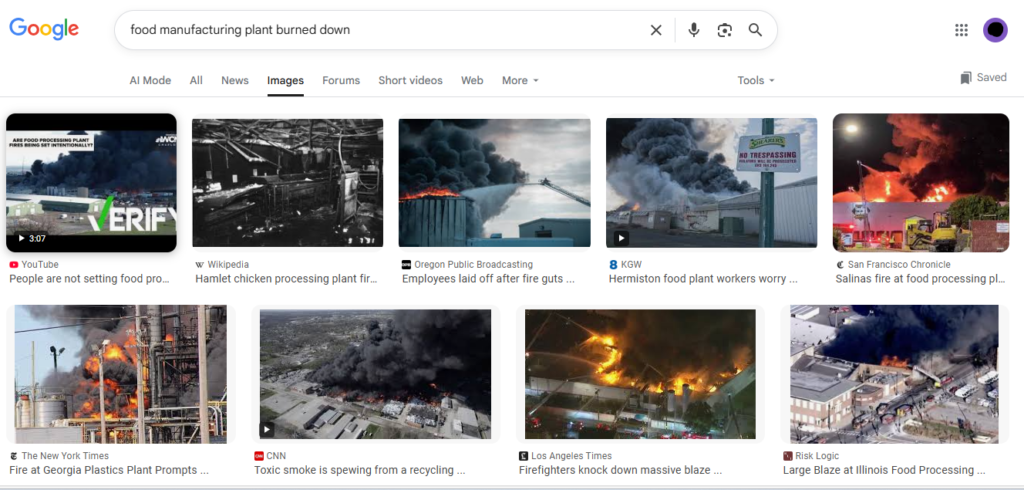
Task: Start voice search with the microphone
Action: [694, 30]
